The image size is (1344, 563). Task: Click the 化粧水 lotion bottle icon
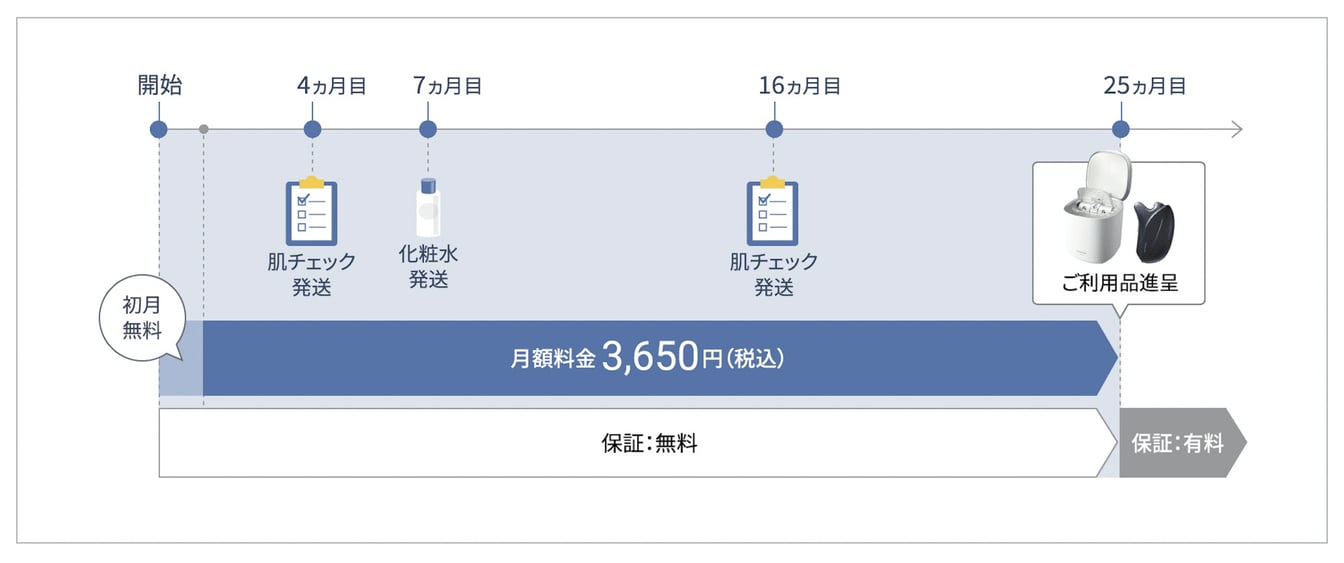pos(428,208)
